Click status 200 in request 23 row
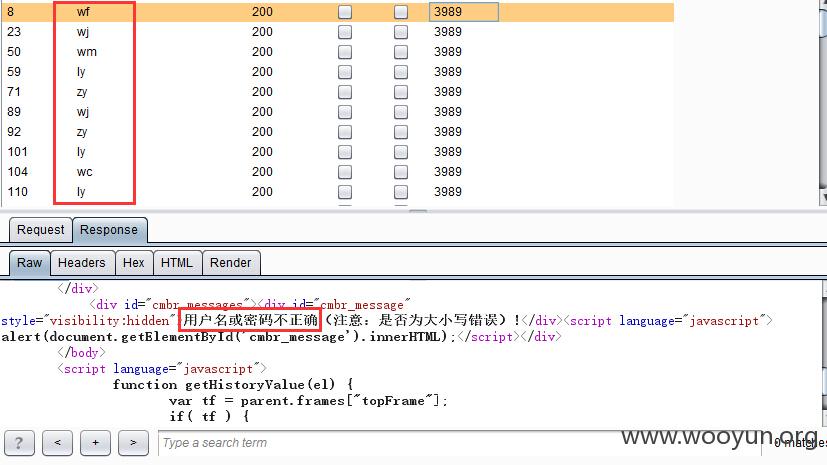 click(262, 32)
